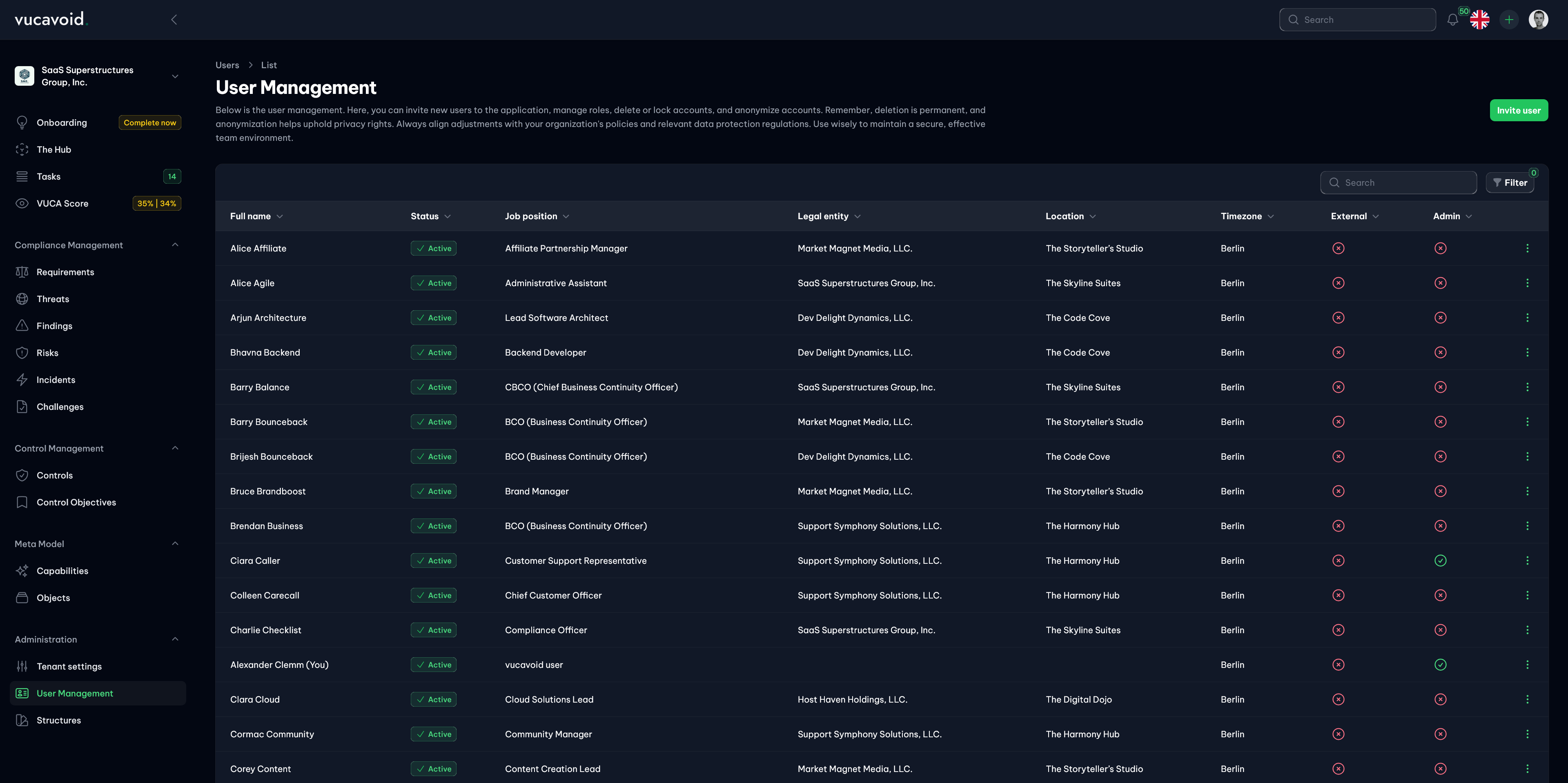Open the Findings page
Image resolution: width=1568 pixels, height=783 pixels.
[54, 325]
